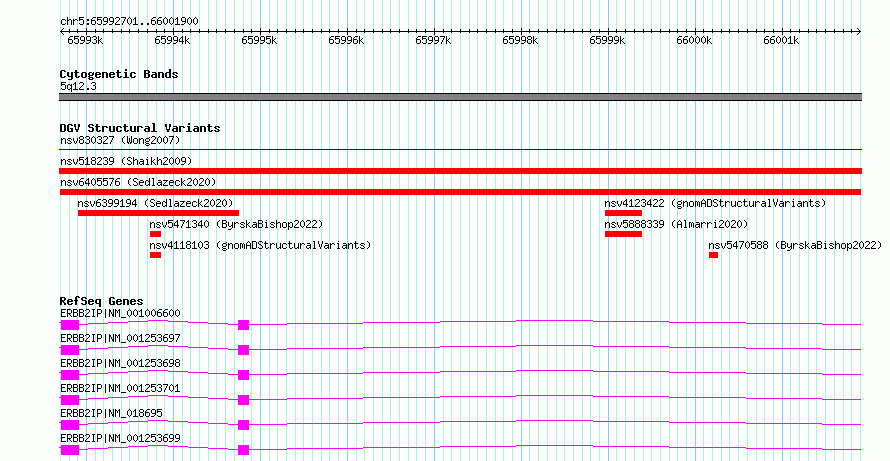Open the ERBB2IP|NM_001253699 transcript label
Viewport: 890px width, 461px height.
[120, 438]
